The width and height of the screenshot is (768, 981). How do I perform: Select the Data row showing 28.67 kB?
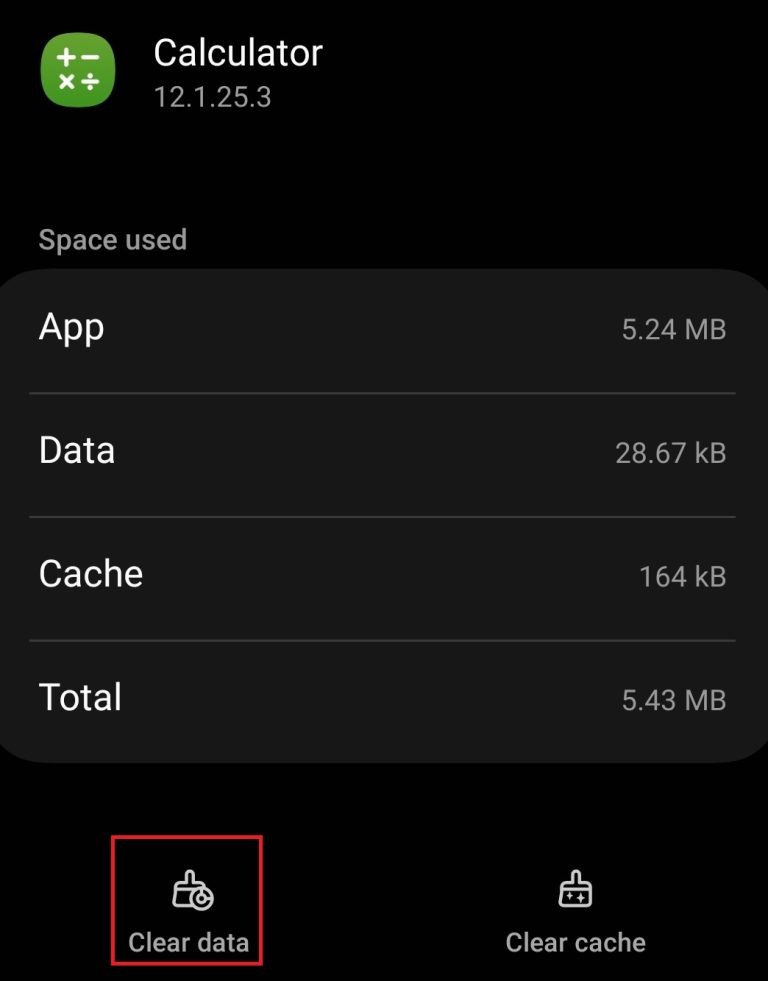pyautogui.click(x=384, y=452)
